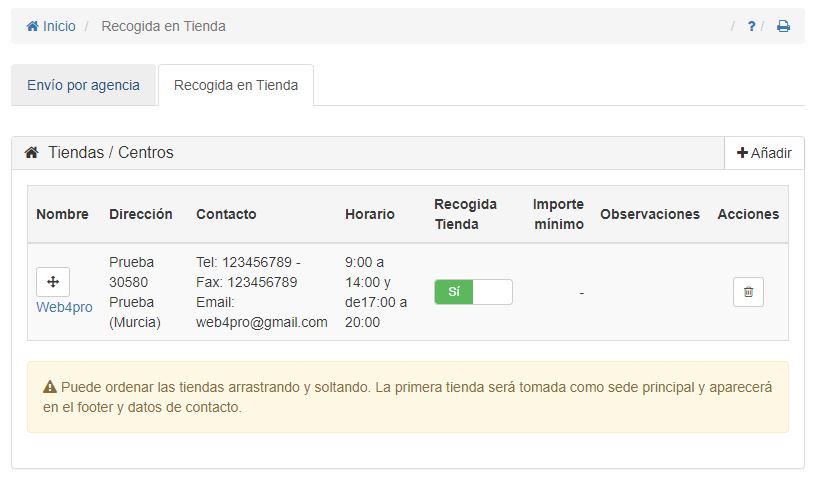Click the Nombre column header
820x485 pixels.
tap(62, 214)
